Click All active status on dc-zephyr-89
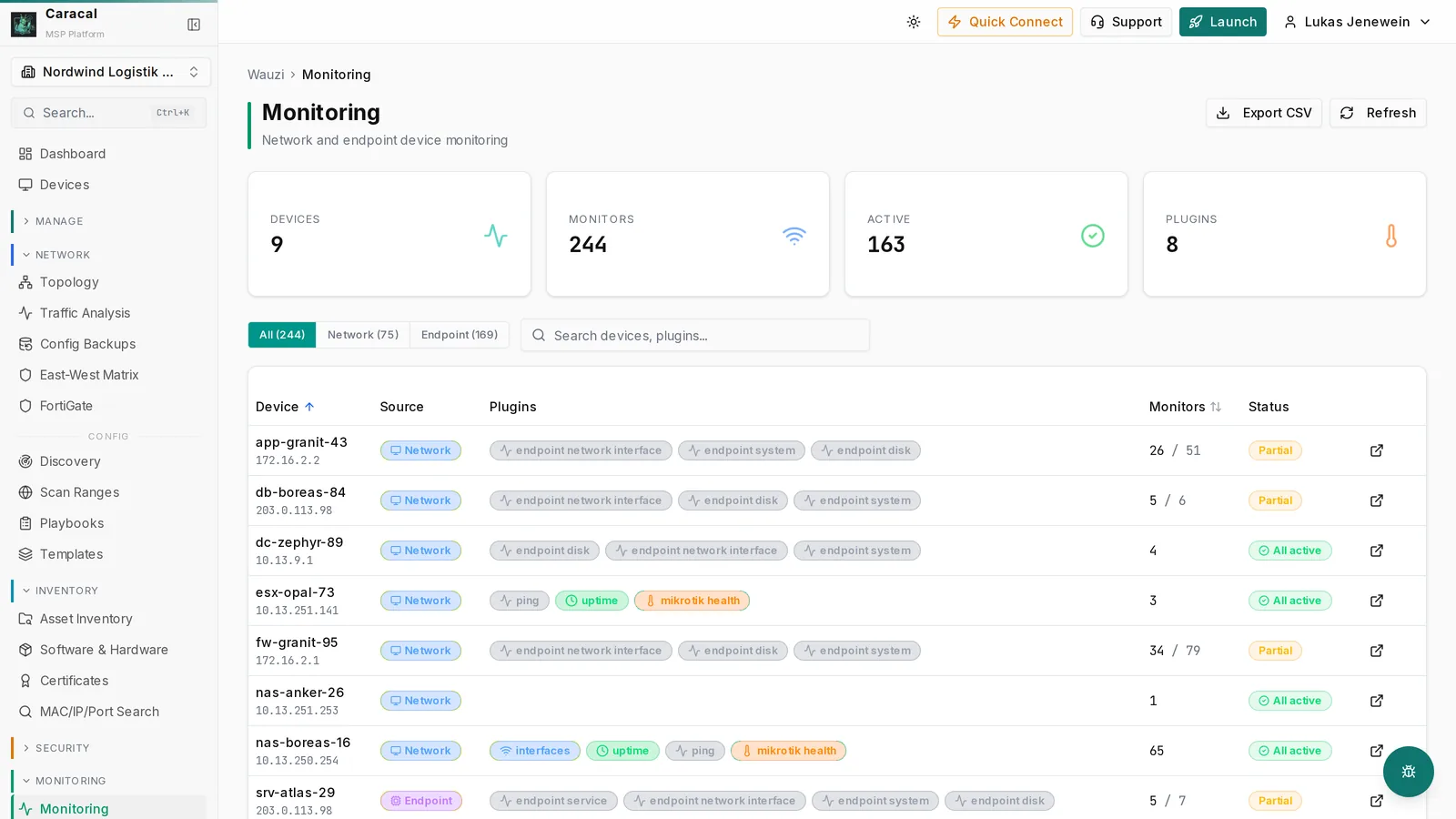Viewport: 1456px width, 819px height. [x=1289, y=551]
